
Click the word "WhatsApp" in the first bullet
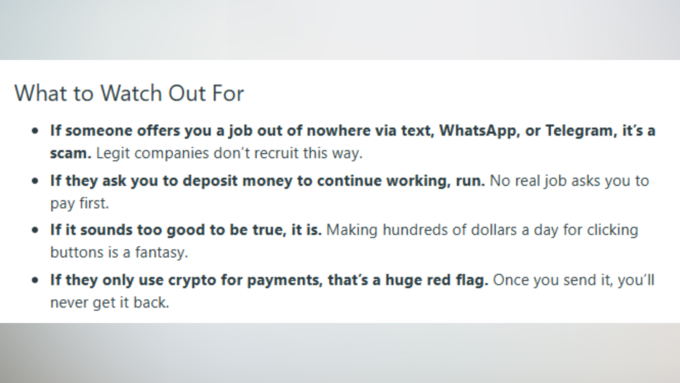pos(479,131)
